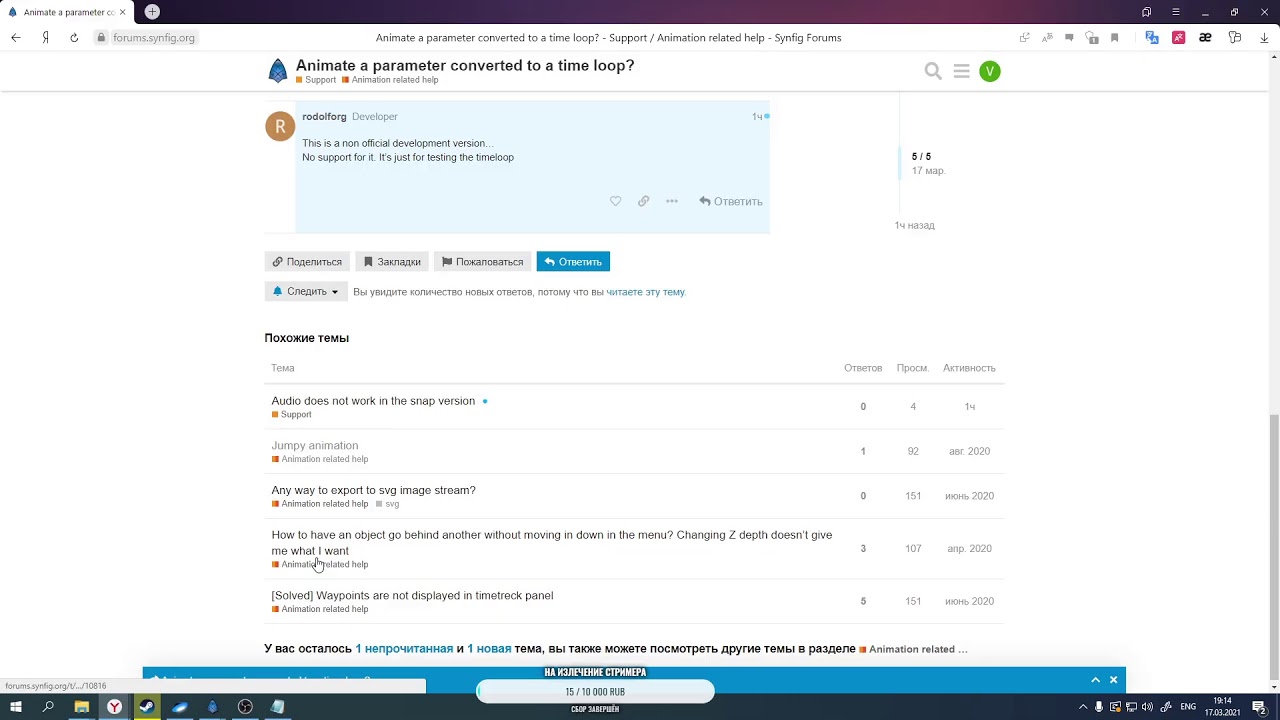Click the forums.synfig.org address bar
The width and height of the screenshot is (1280, 720).
point(154,37)
